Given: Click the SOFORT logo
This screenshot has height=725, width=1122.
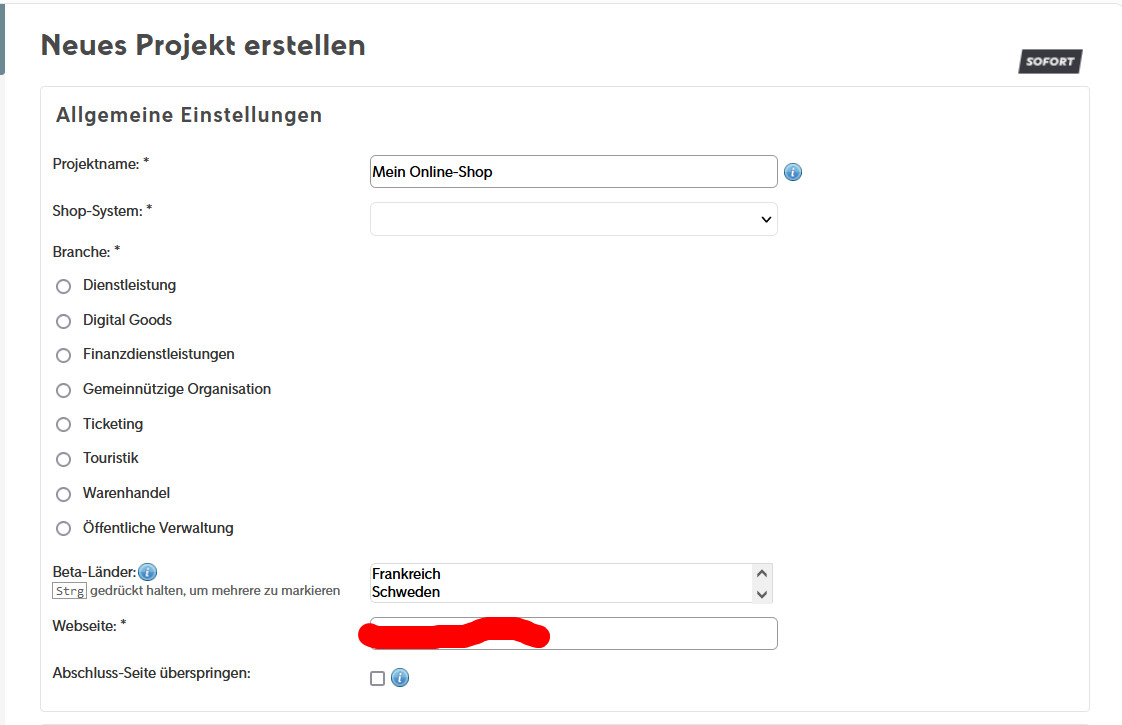Looking at the screenshot, I should pyautogui.click(x=1050, y=62).
